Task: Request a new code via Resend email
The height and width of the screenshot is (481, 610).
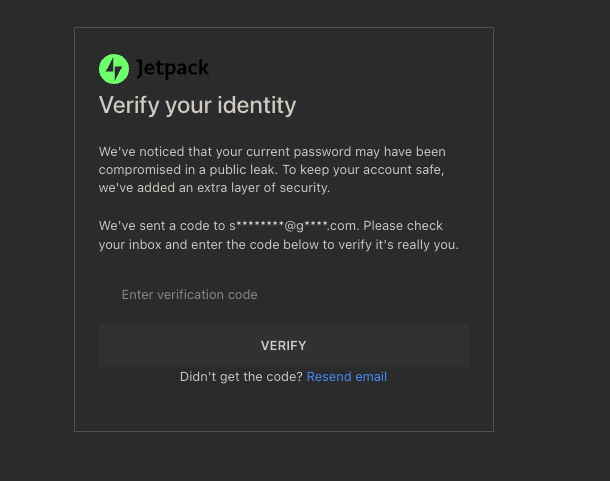Action: click(x=347, y=377)
